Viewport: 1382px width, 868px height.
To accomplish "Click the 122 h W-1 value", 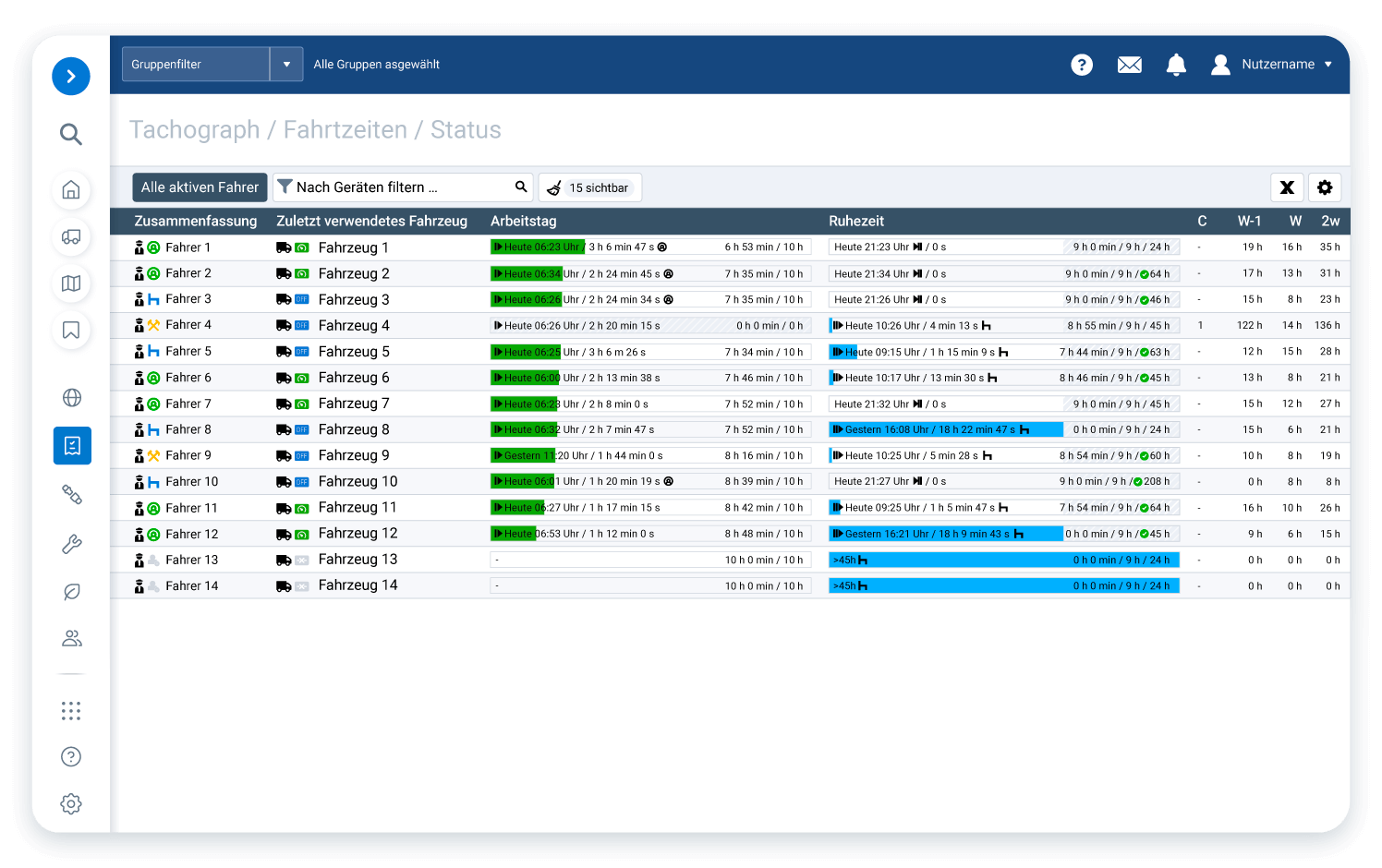I will [x=1250, y=325].
